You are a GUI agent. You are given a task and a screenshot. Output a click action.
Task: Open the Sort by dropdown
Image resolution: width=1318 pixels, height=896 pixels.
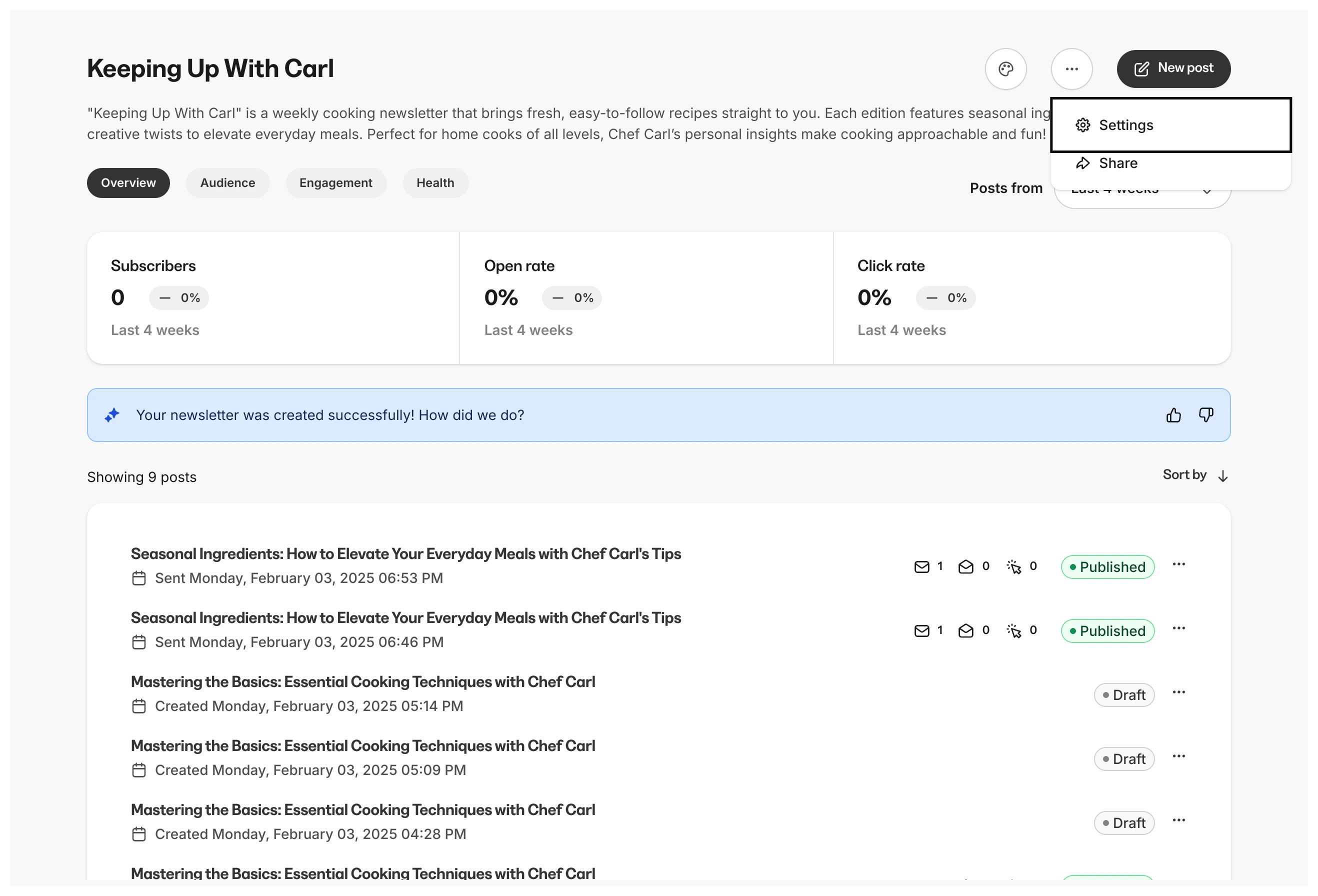point(1194,475)
